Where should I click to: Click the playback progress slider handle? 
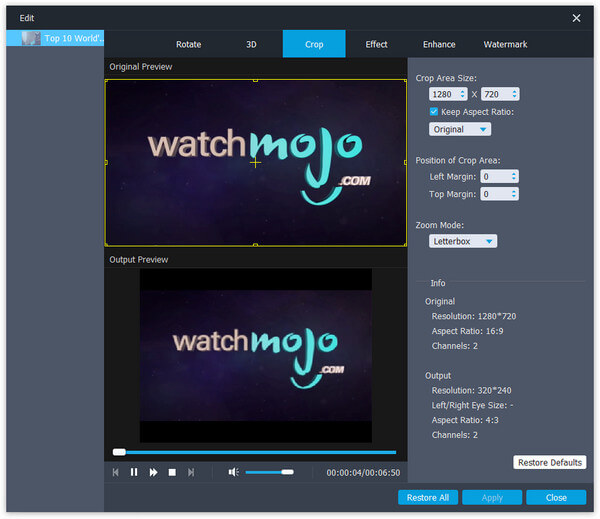(119, 452)
